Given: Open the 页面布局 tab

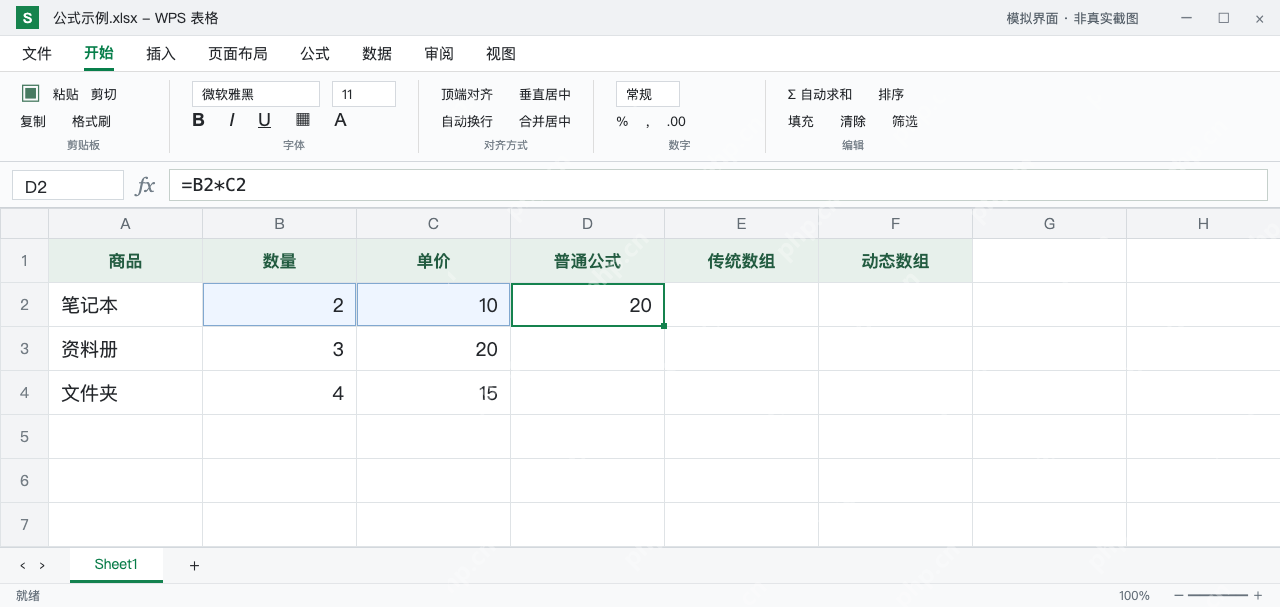Looking at the screenshot, I should [238, 54].
